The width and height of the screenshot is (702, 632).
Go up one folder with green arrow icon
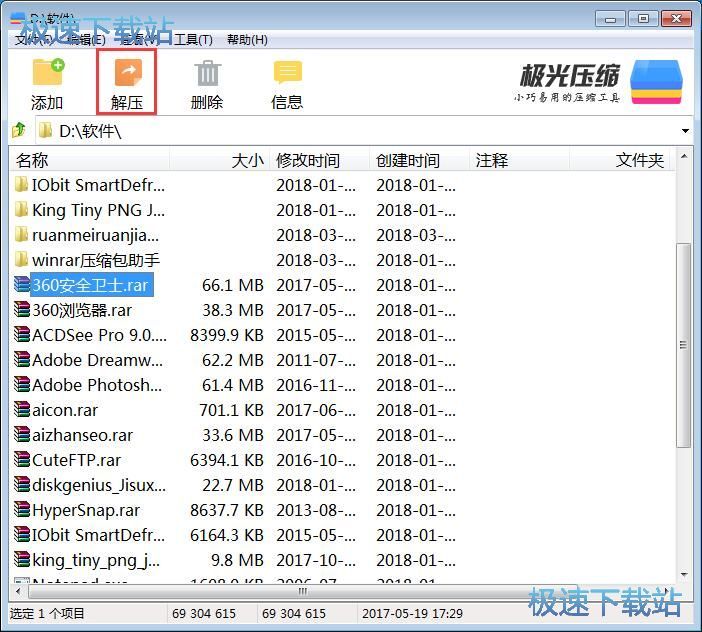tap(19, 131)
